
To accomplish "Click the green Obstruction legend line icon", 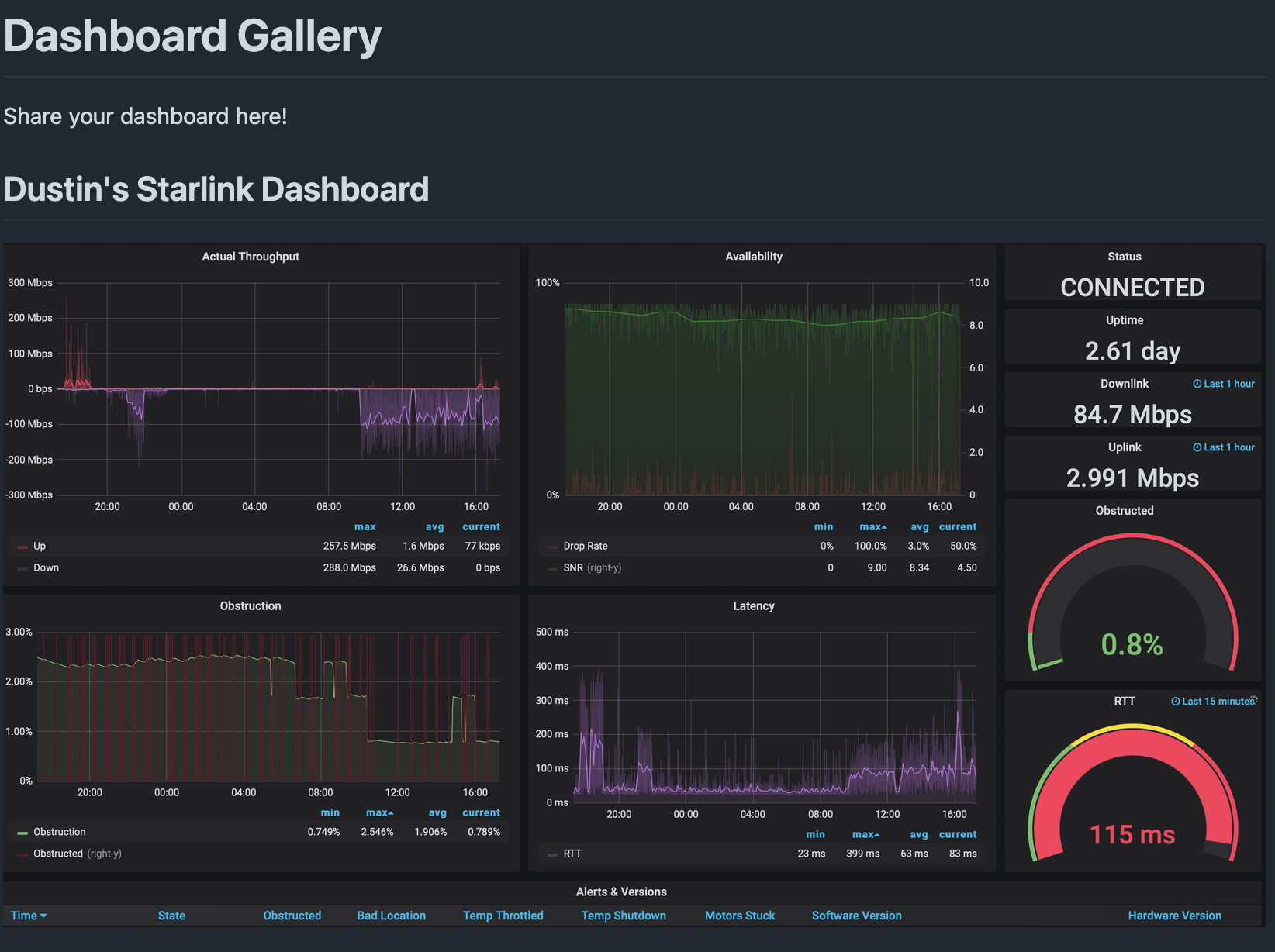I will (22, 833).
